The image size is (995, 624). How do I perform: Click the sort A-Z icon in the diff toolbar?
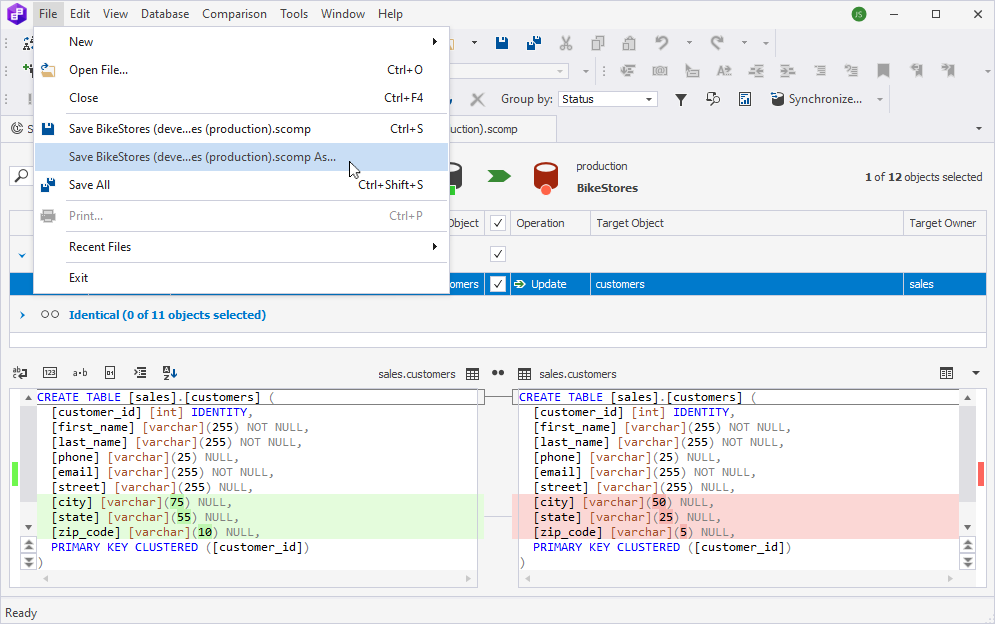pyautogui.click(x=170, y=373)
